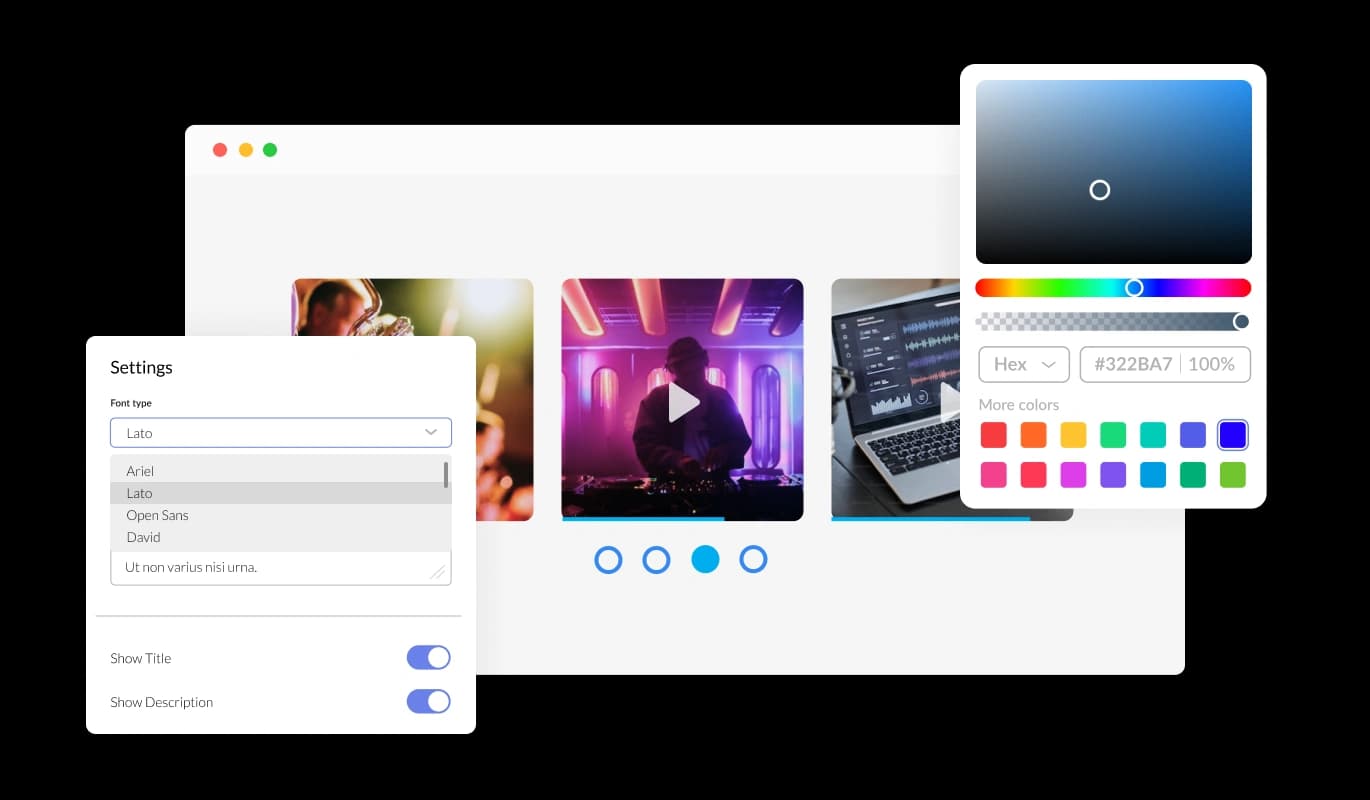Screen dimensions: 1370x800
Task: Click the opacity slider handle
Action: (1241, 321)
